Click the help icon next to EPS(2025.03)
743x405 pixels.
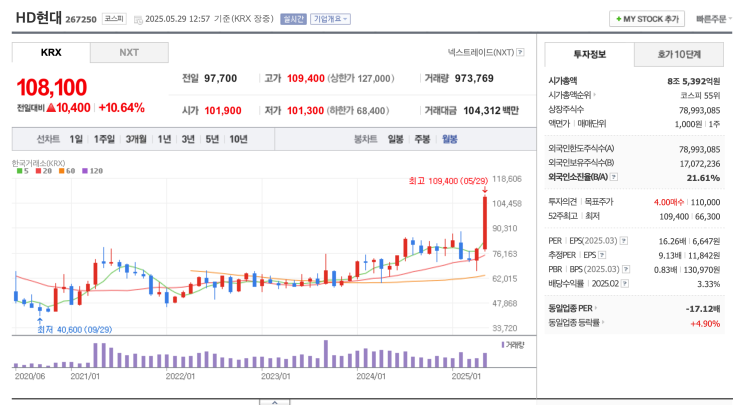tap(624, 241)
